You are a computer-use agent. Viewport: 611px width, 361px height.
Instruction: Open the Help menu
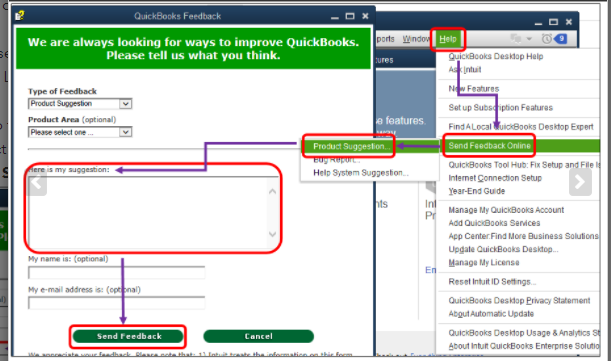point(448,39)
